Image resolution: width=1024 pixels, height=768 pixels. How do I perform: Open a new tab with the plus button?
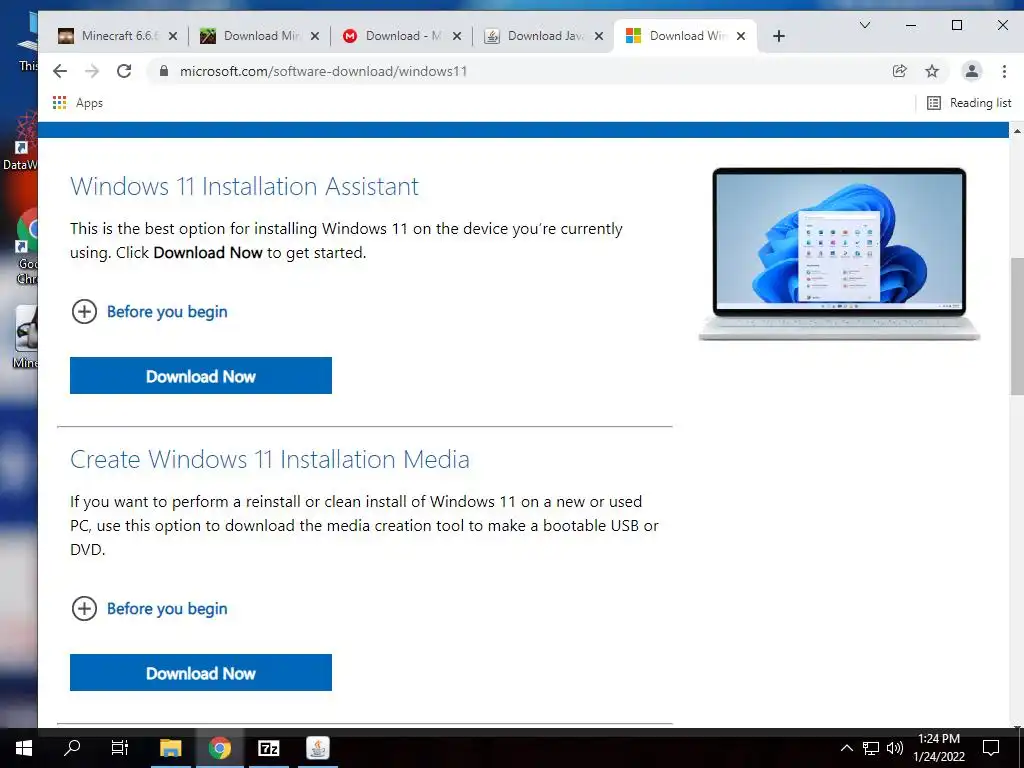coord(778,36)
